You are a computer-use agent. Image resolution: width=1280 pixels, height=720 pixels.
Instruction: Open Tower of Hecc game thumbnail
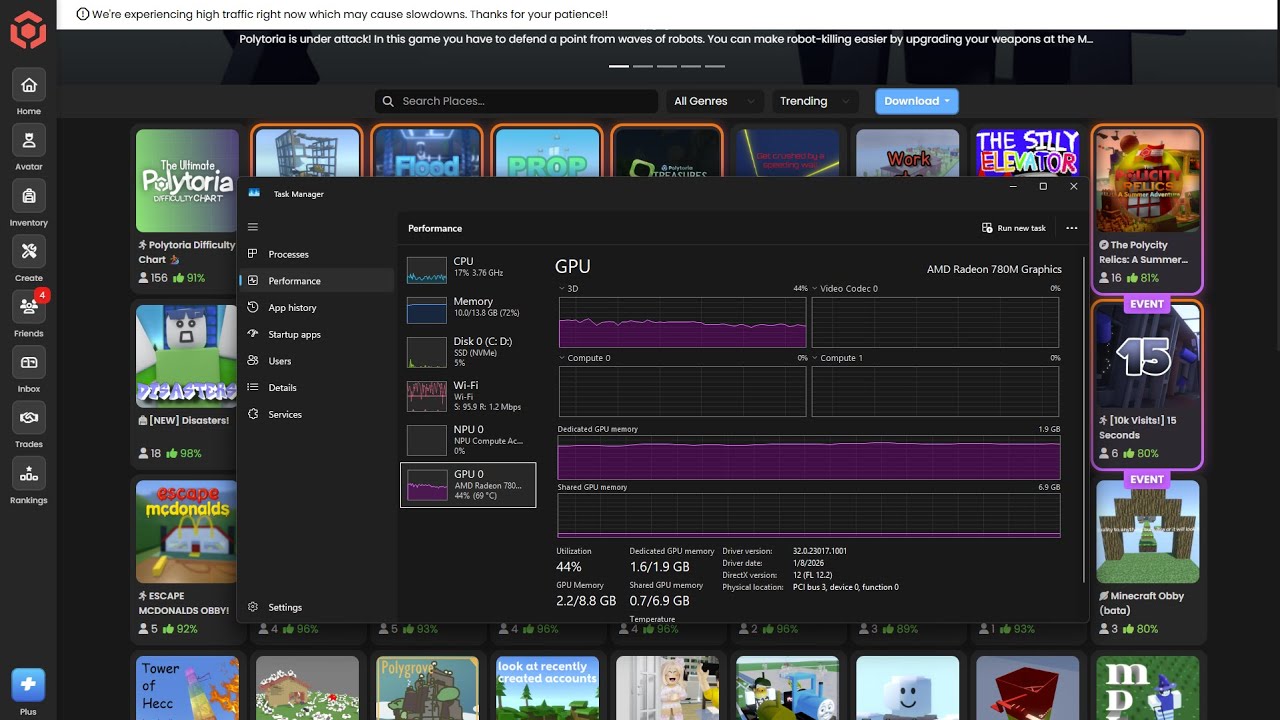[187, 688]
